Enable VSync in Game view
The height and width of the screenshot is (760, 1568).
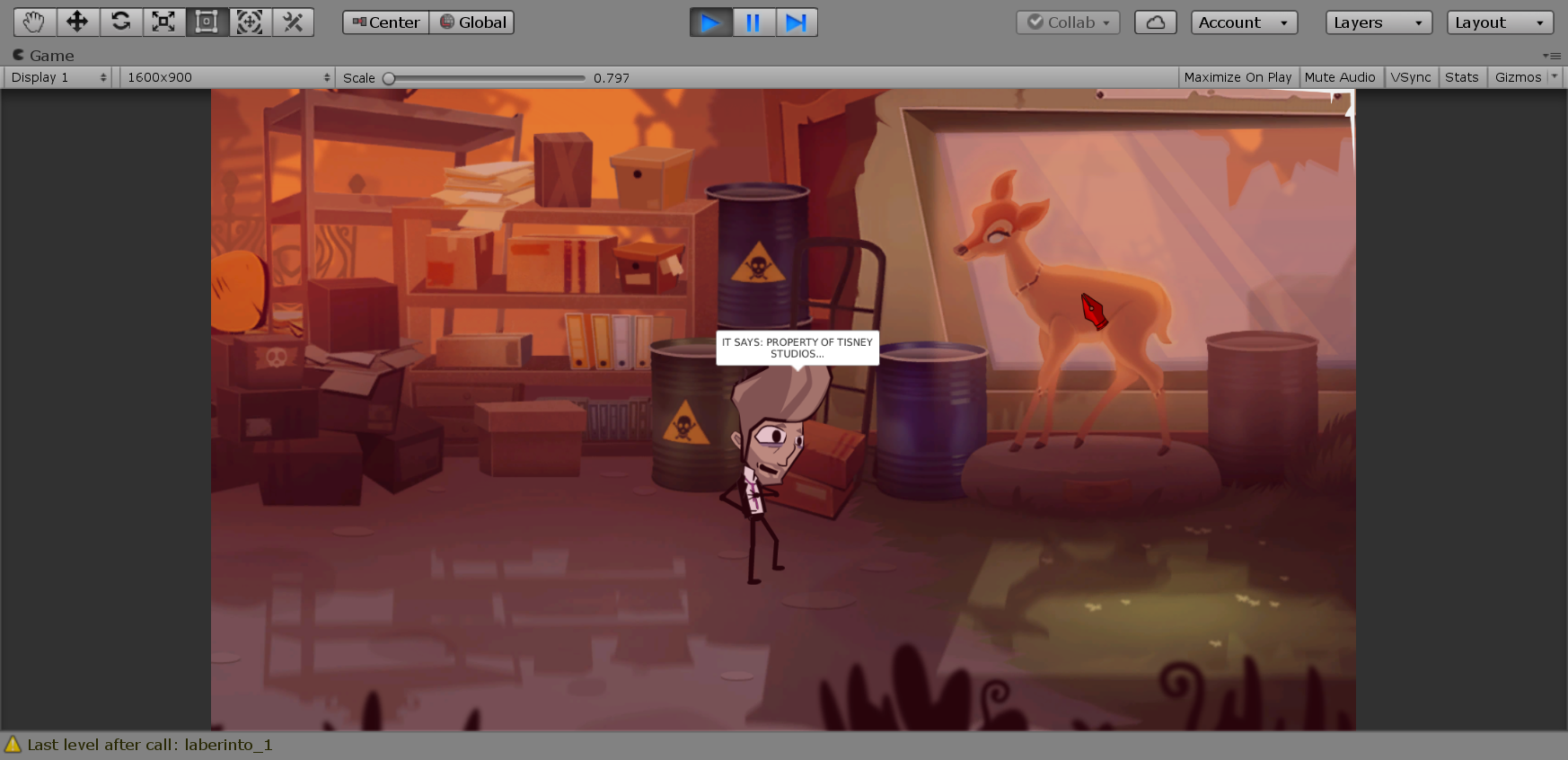[1410, 77]
